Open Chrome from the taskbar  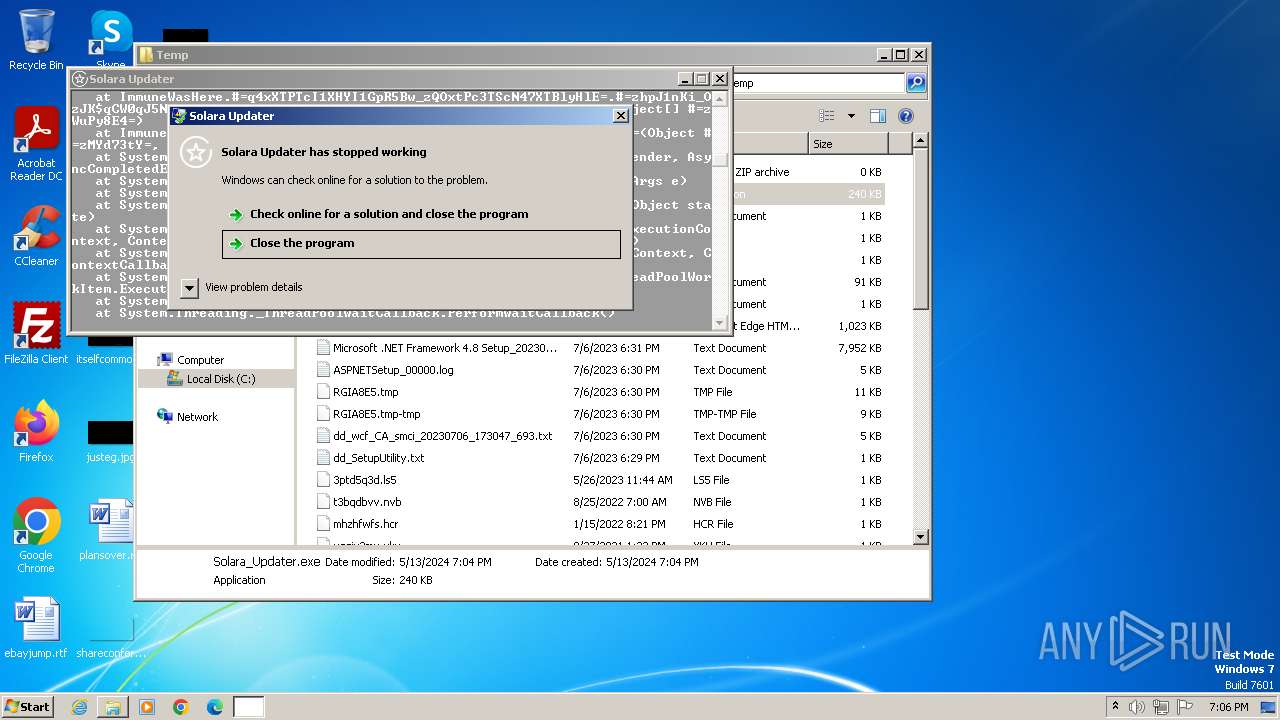[x=181, y=707]
